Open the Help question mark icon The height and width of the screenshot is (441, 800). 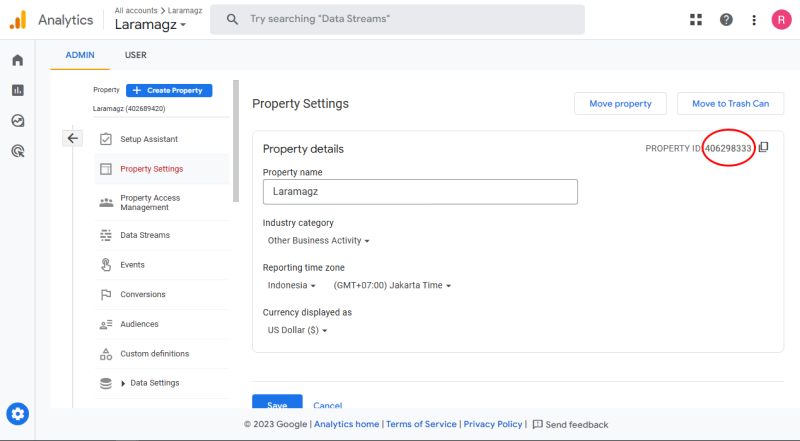click(x=726, y=20)
